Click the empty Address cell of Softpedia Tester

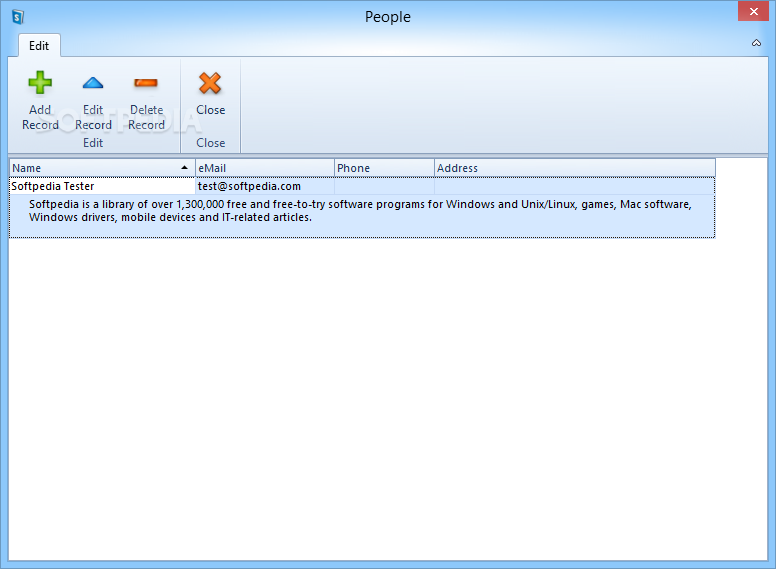pyautogui.click(x=575, y=186)
